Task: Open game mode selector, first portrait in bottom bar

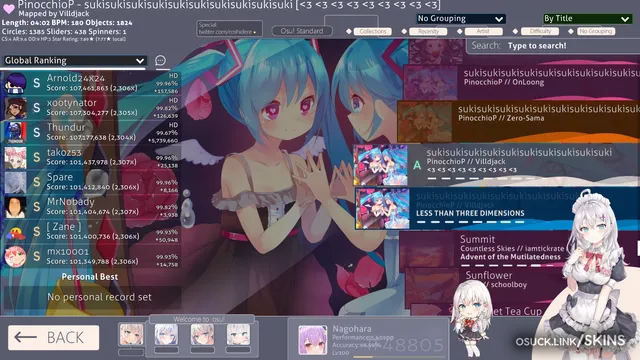Action: 131,335
